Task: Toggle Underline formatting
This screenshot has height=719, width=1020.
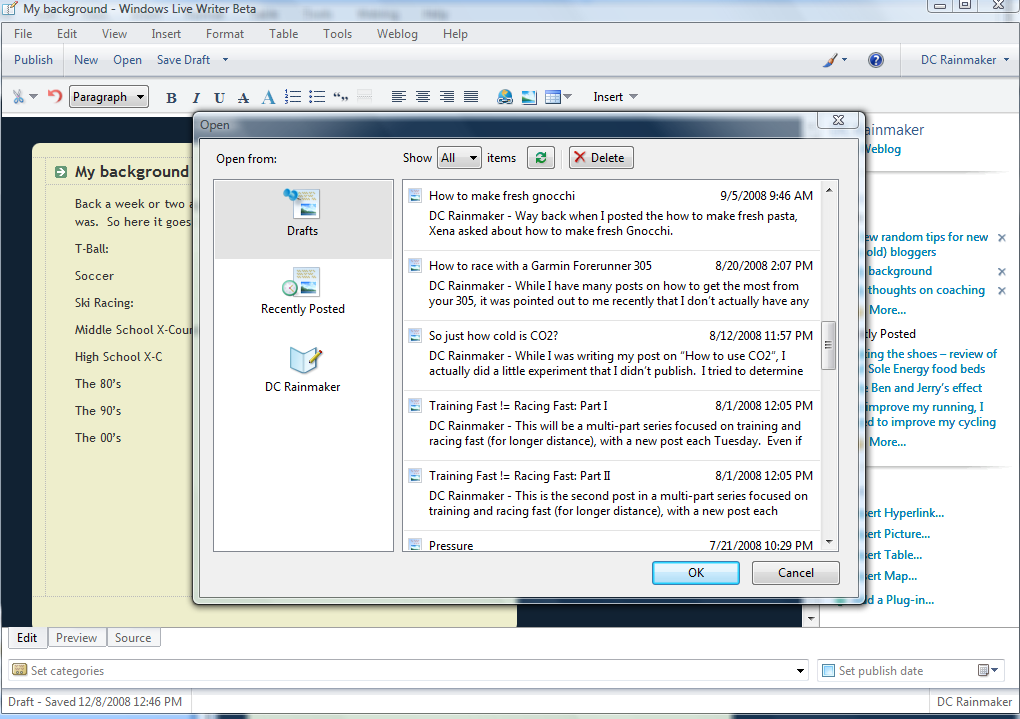Action: point(219,98)
